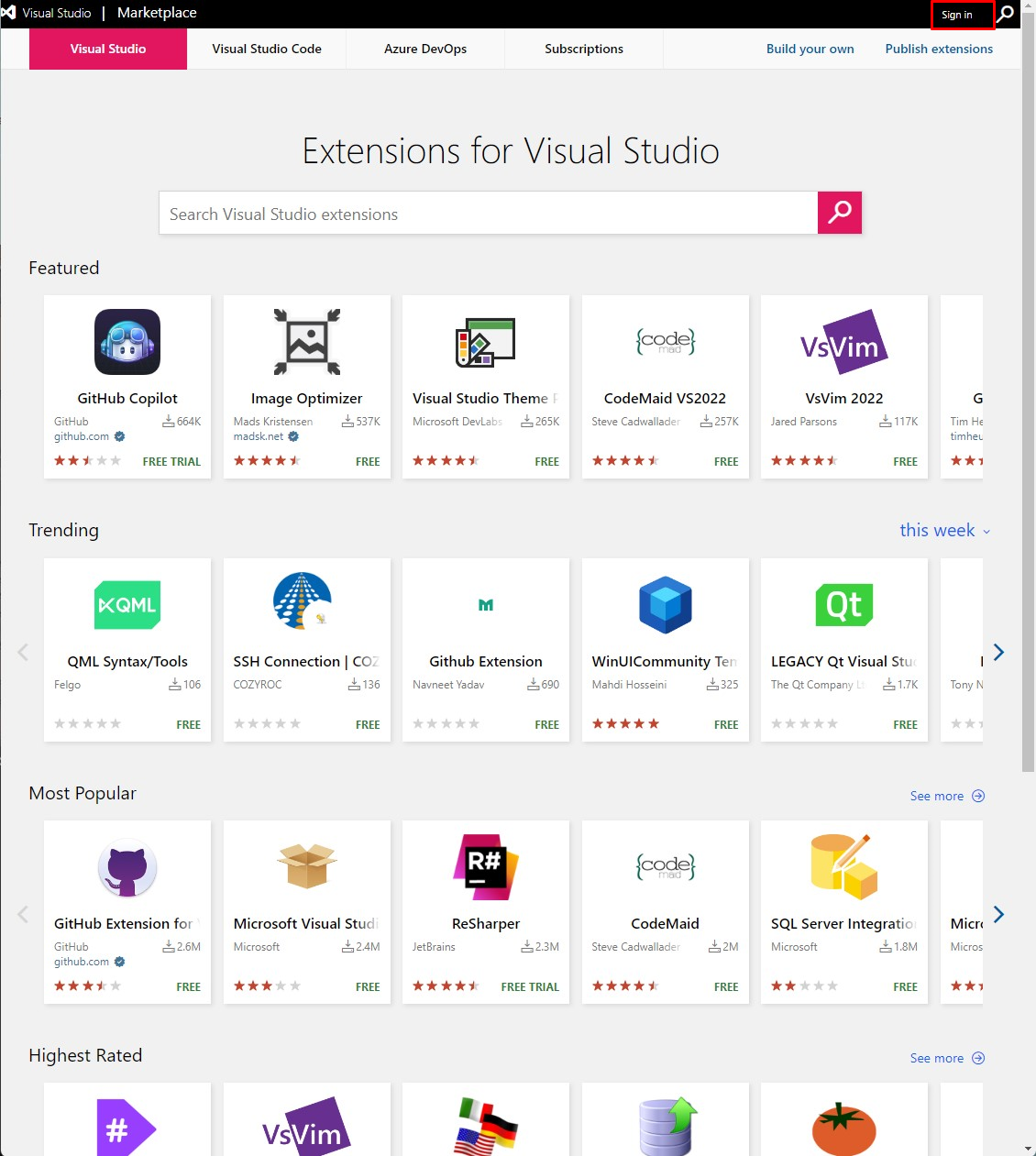
Task: Open the flags localization extension icon
Action: (x=486, y=1126)
